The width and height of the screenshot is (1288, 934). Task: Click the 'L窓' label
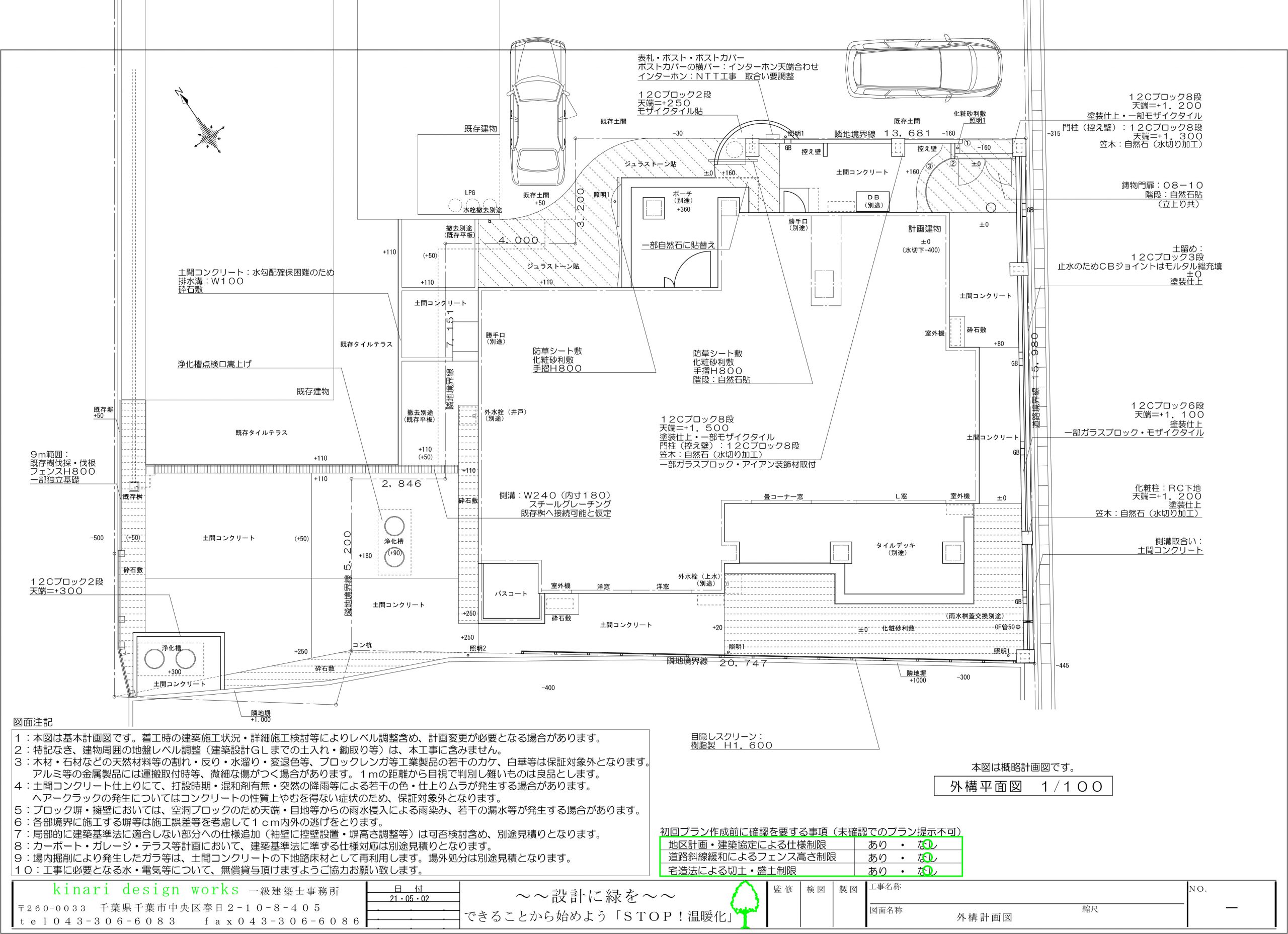(901, 496)
